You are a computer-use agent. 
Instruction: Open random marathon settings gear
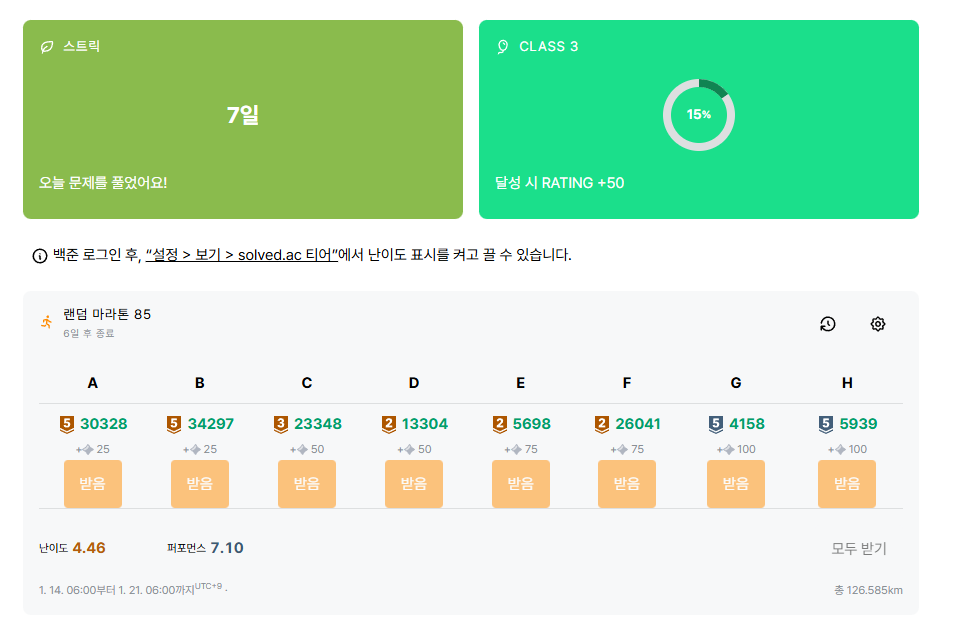(878, 324)
